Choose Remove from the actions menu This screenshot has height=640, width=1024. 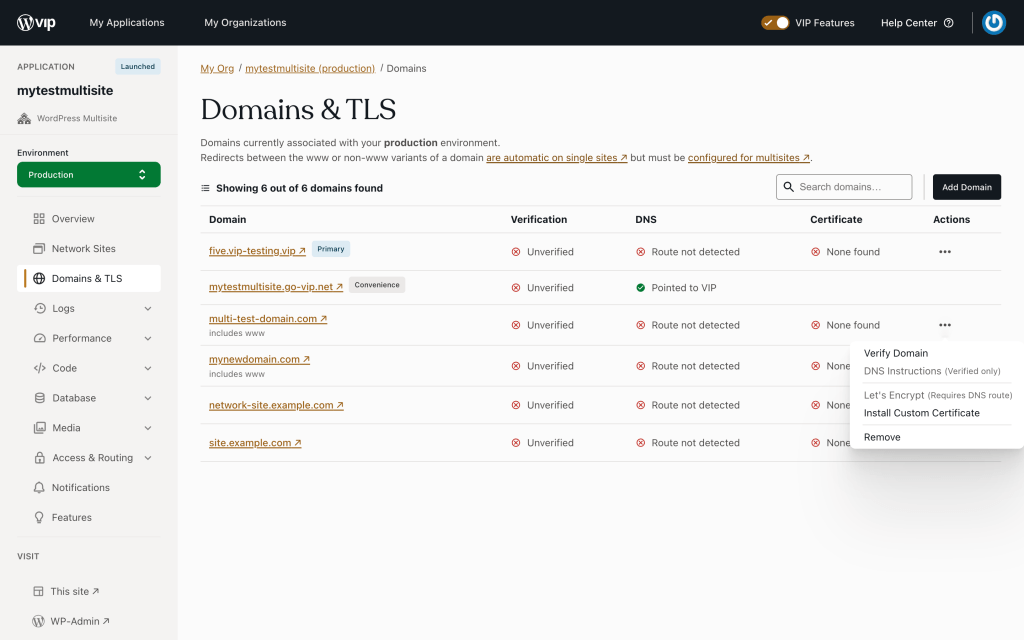882,438
